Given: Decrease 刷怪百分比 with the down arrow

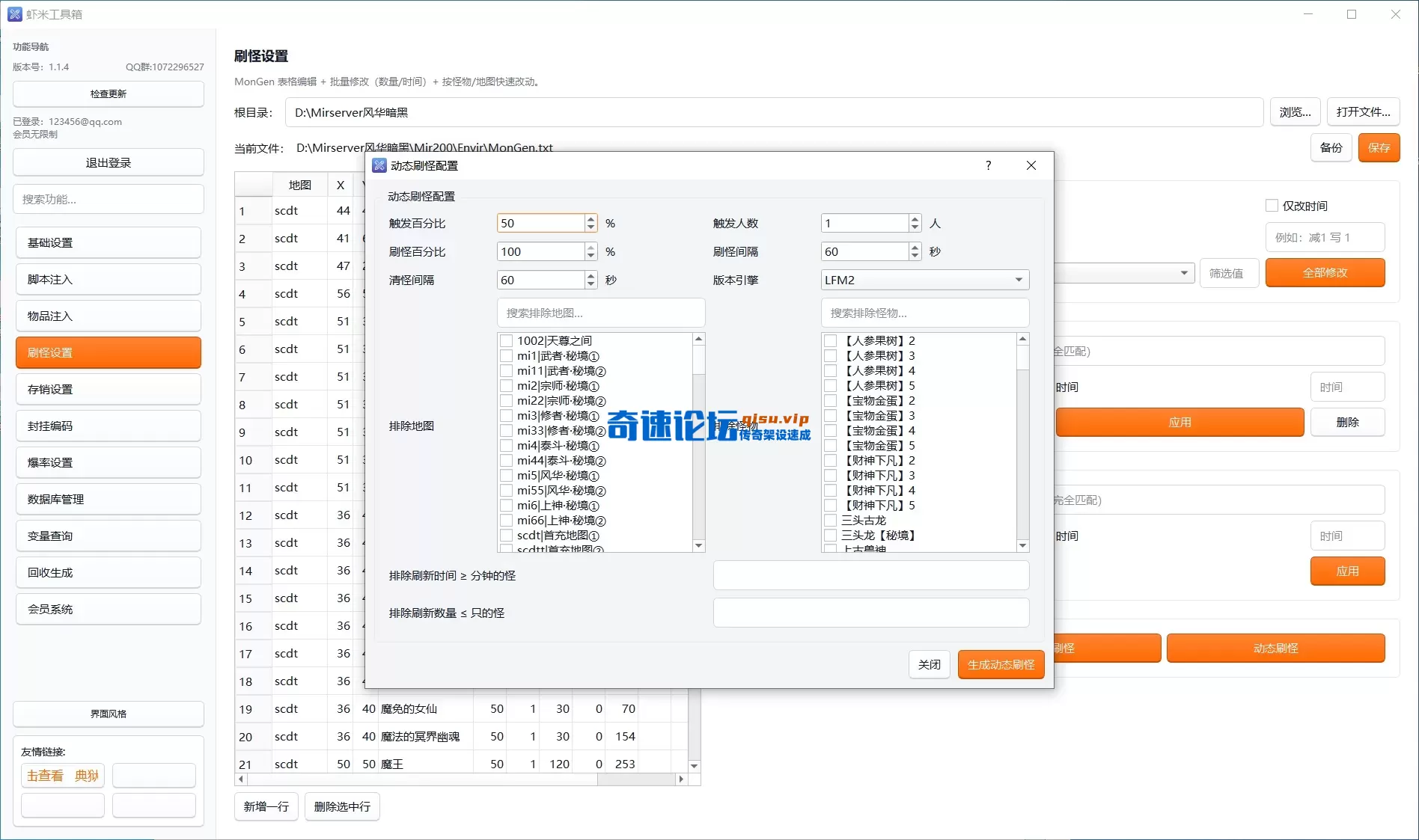Looking at the screenshot, I should tap(591, 256).
